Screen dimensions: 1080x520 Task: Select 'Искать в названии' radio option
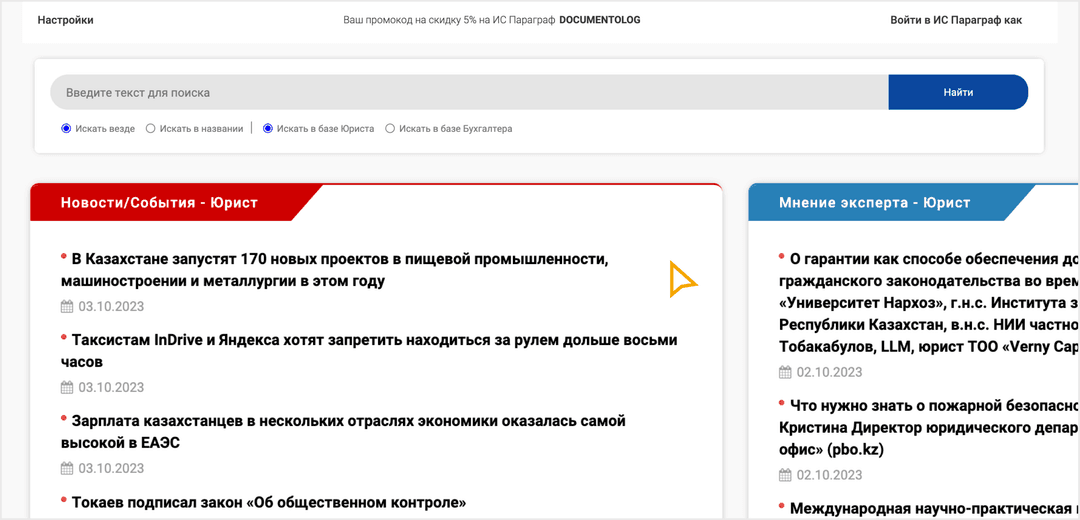tap(151, 129)
